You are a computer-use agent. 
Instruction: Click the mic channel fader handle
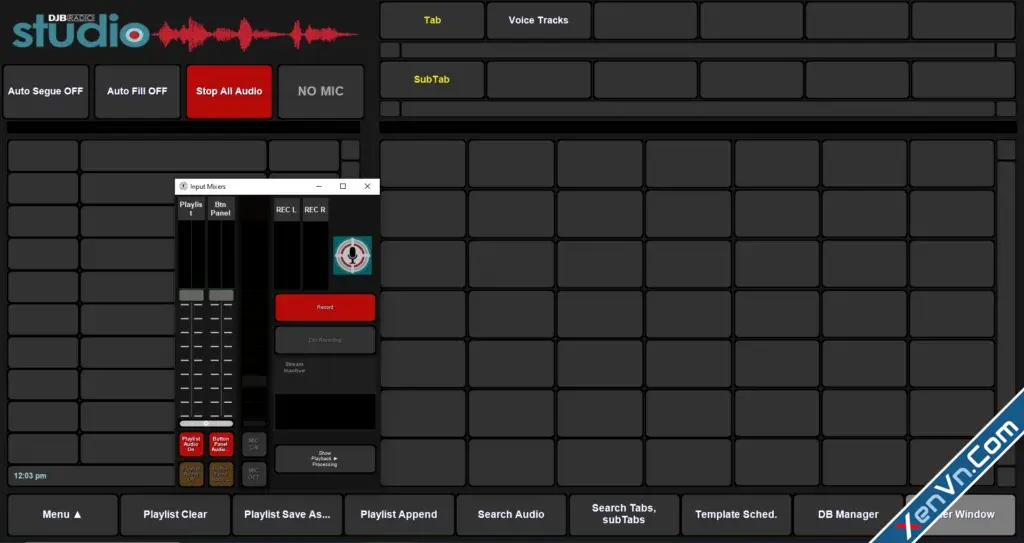[254, 381]
